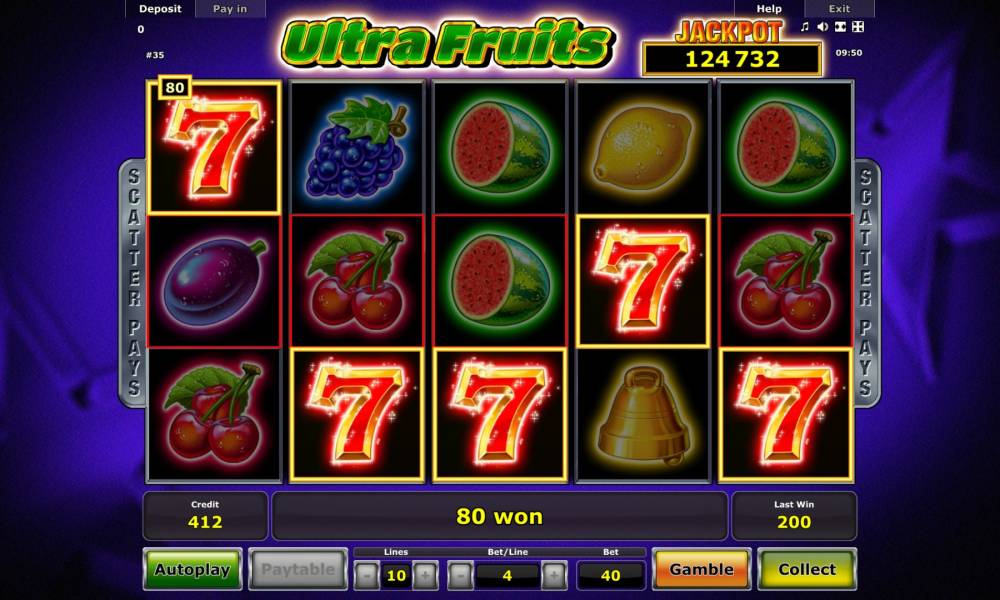
Task: Decrease the number of Lines
Action: (367, 575)
